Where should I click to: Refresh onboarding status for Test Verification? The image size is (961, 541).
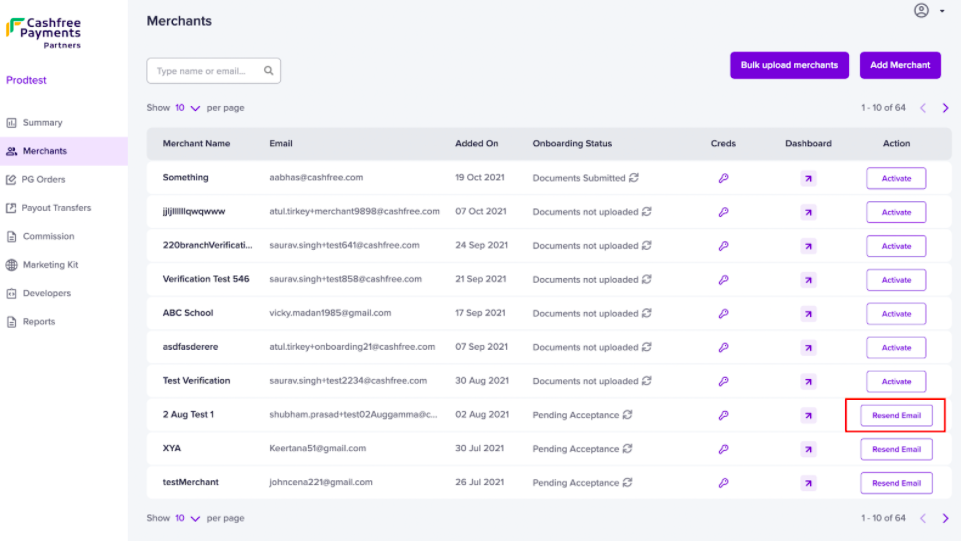(x=647, y=381)
